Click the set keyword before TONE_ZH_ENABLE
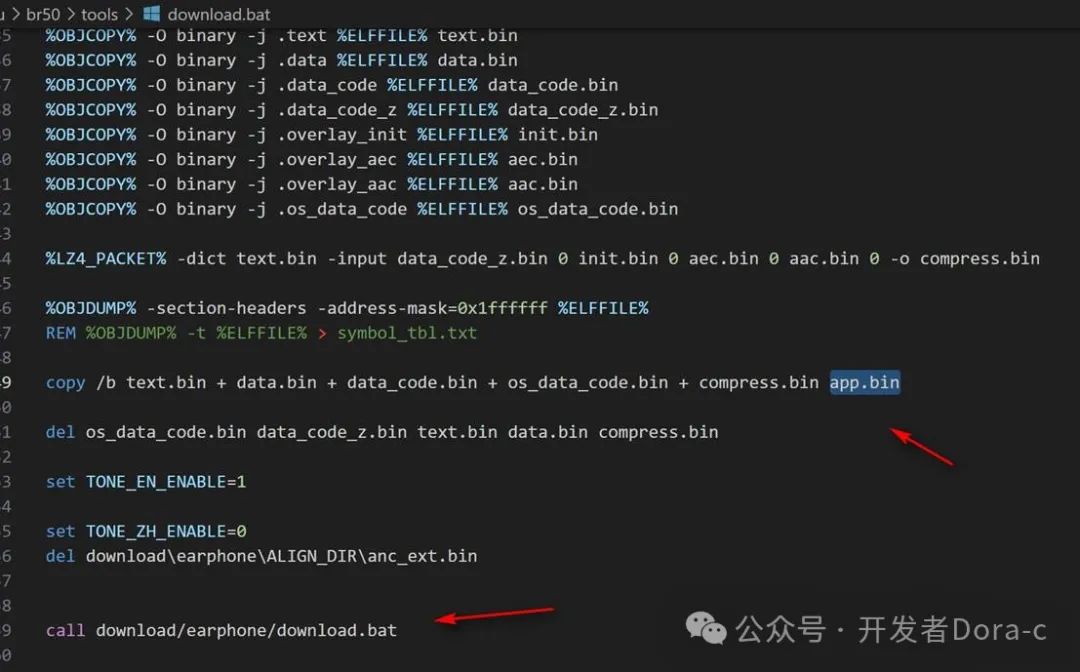The width and height of the screenshot is (1080, 672). 61,532
